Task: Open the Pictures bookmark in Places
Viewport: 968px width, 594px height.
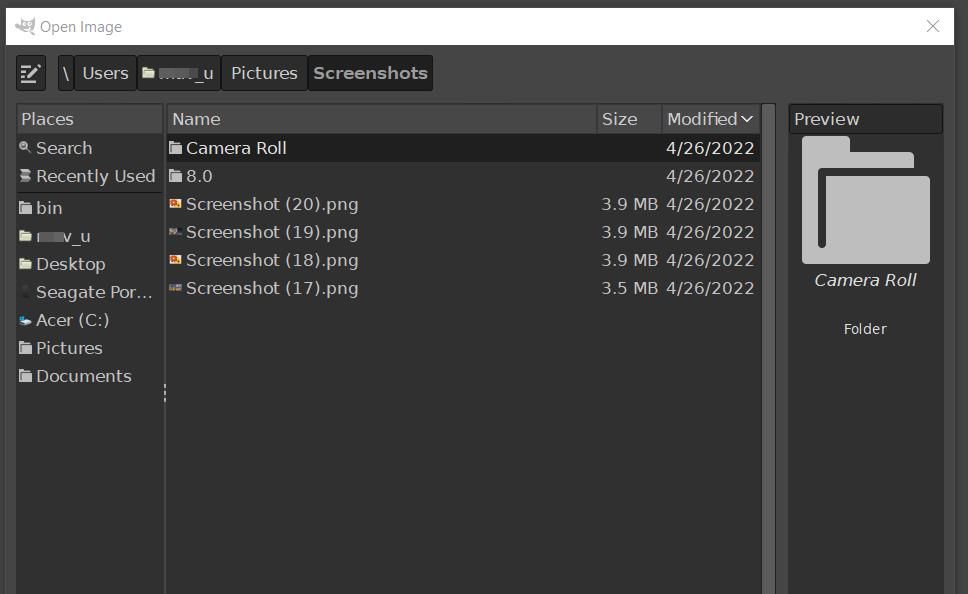Action: tap(90, 348)
